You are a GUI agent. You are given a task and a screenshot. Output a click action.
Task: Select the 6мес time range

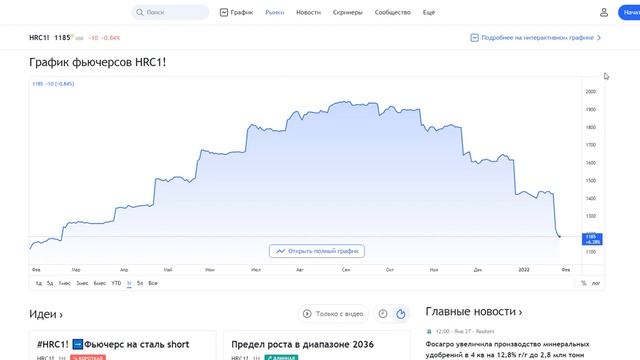tap(100, 283)
